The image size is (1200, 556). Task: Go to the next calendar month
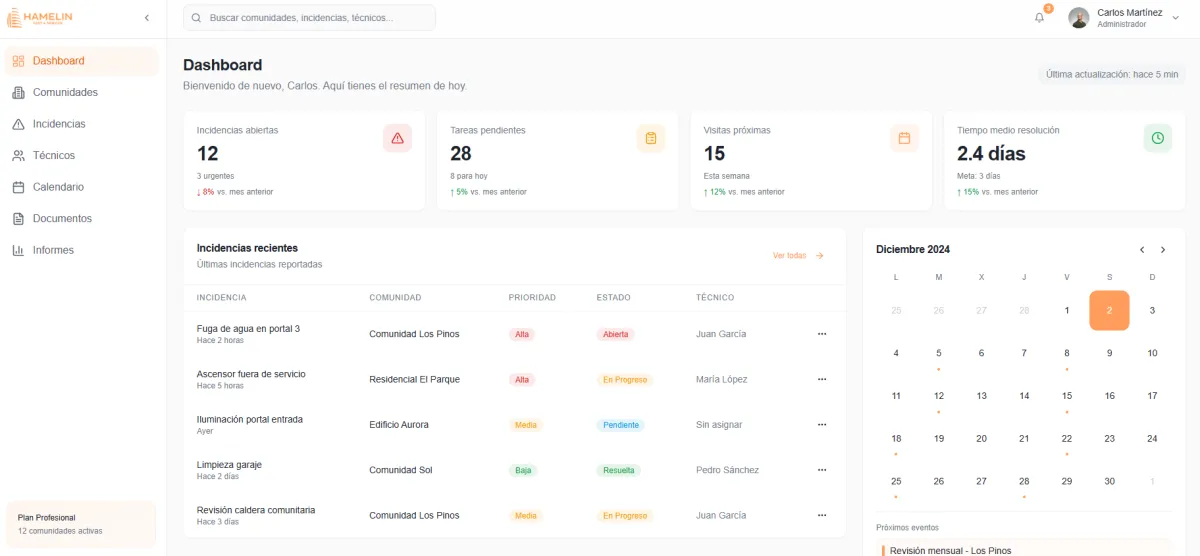tap(1163, 250)
